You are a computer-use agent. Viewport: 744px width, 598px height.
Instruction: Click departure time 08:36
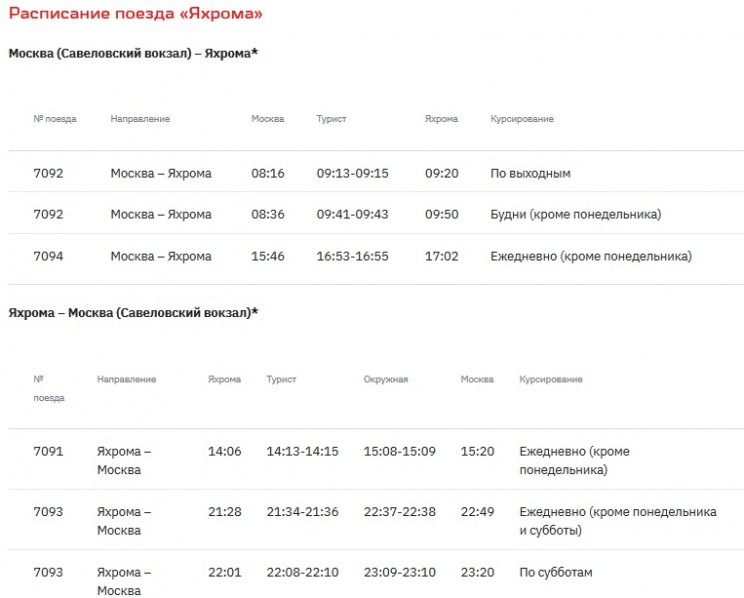coord(268,215)
